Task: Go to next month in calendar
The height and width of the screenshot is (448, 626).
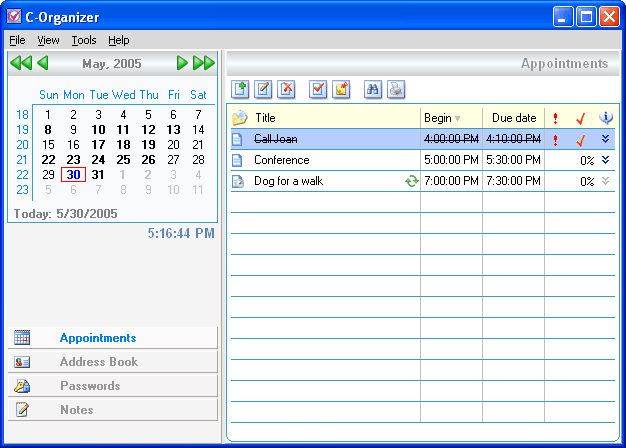Action: click(x=182, y=63)
